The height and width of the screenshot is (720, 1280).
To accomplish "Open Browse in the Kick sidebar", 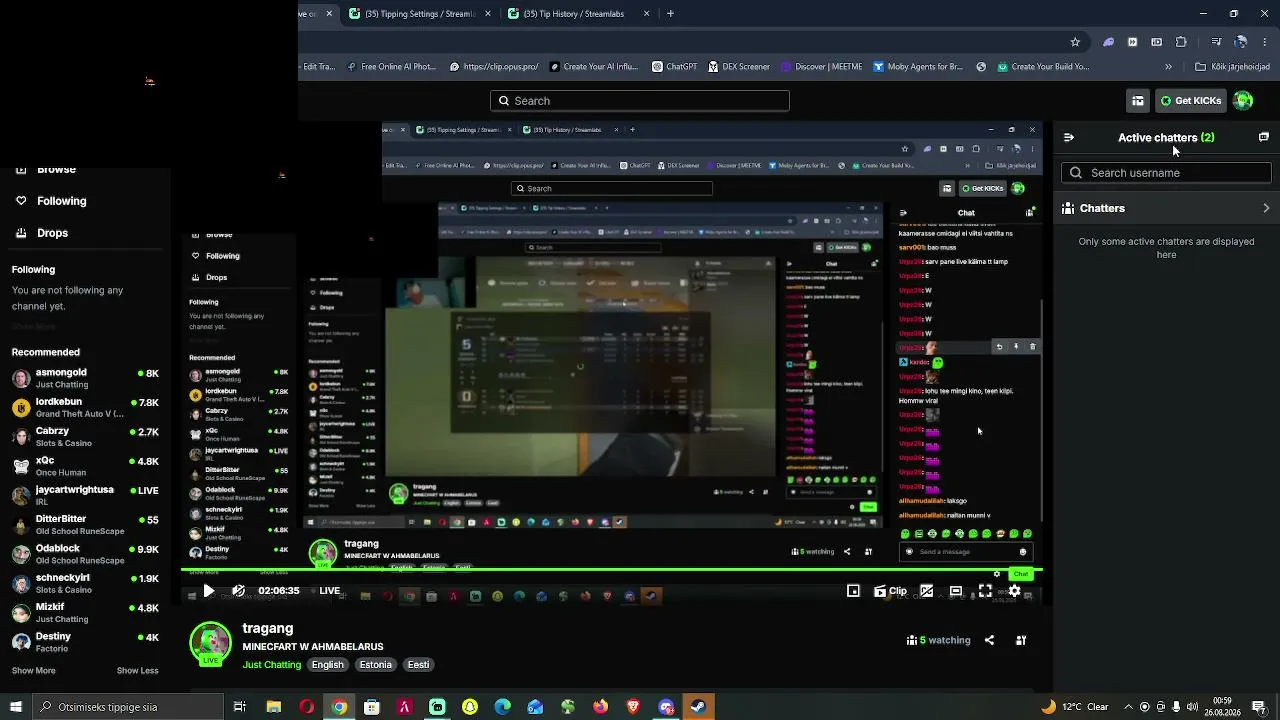I will (45, 170).
